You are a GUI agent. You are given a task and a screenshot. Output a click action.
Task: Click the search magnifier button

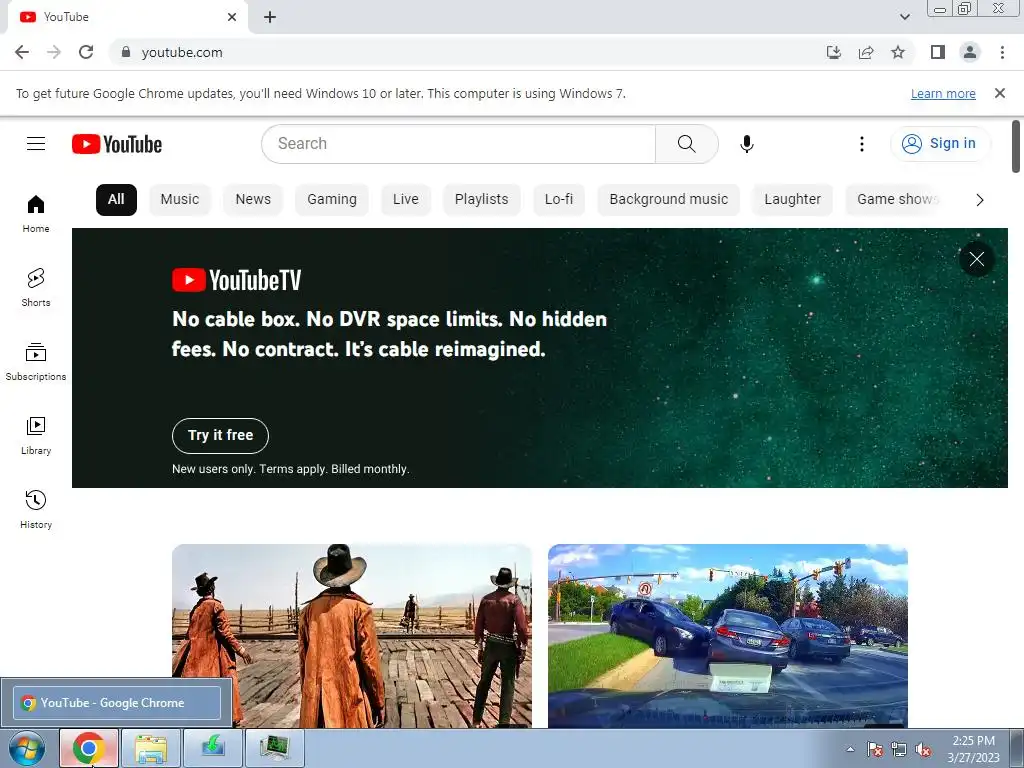point(686,144)
